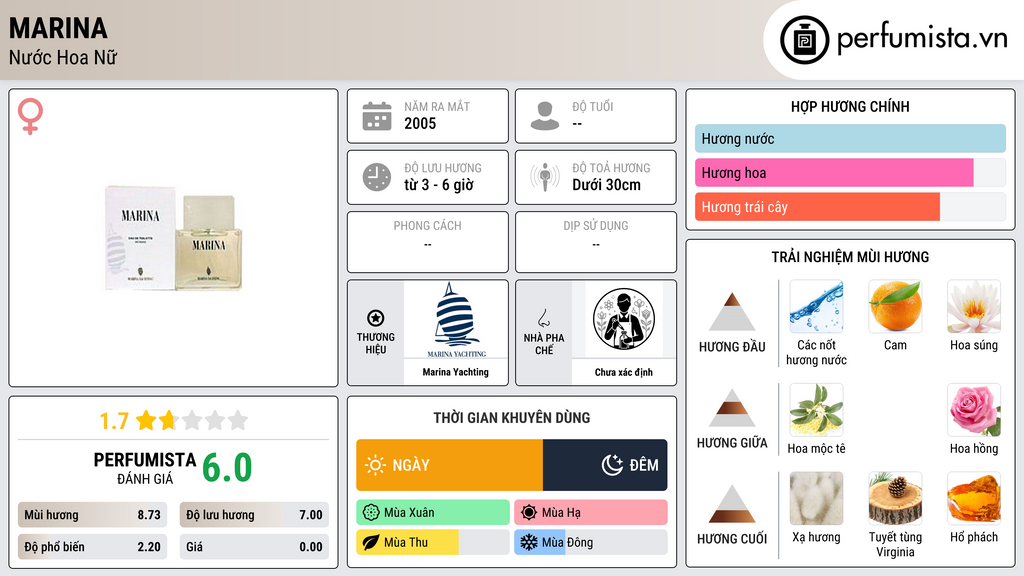
Task: Click the nose icon above Nhà pha chế
Action: (x=543, y=318)
